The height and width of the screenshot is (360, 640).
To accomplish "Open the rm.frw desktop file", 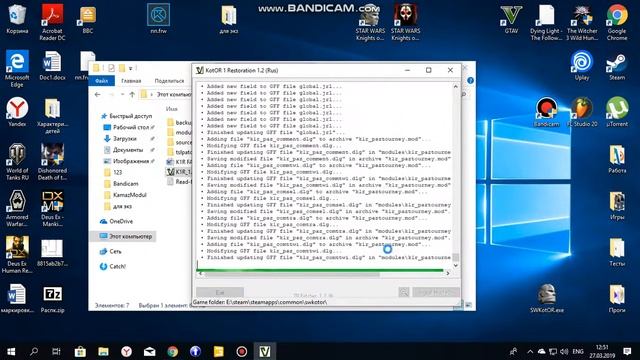I will (158, 19).
